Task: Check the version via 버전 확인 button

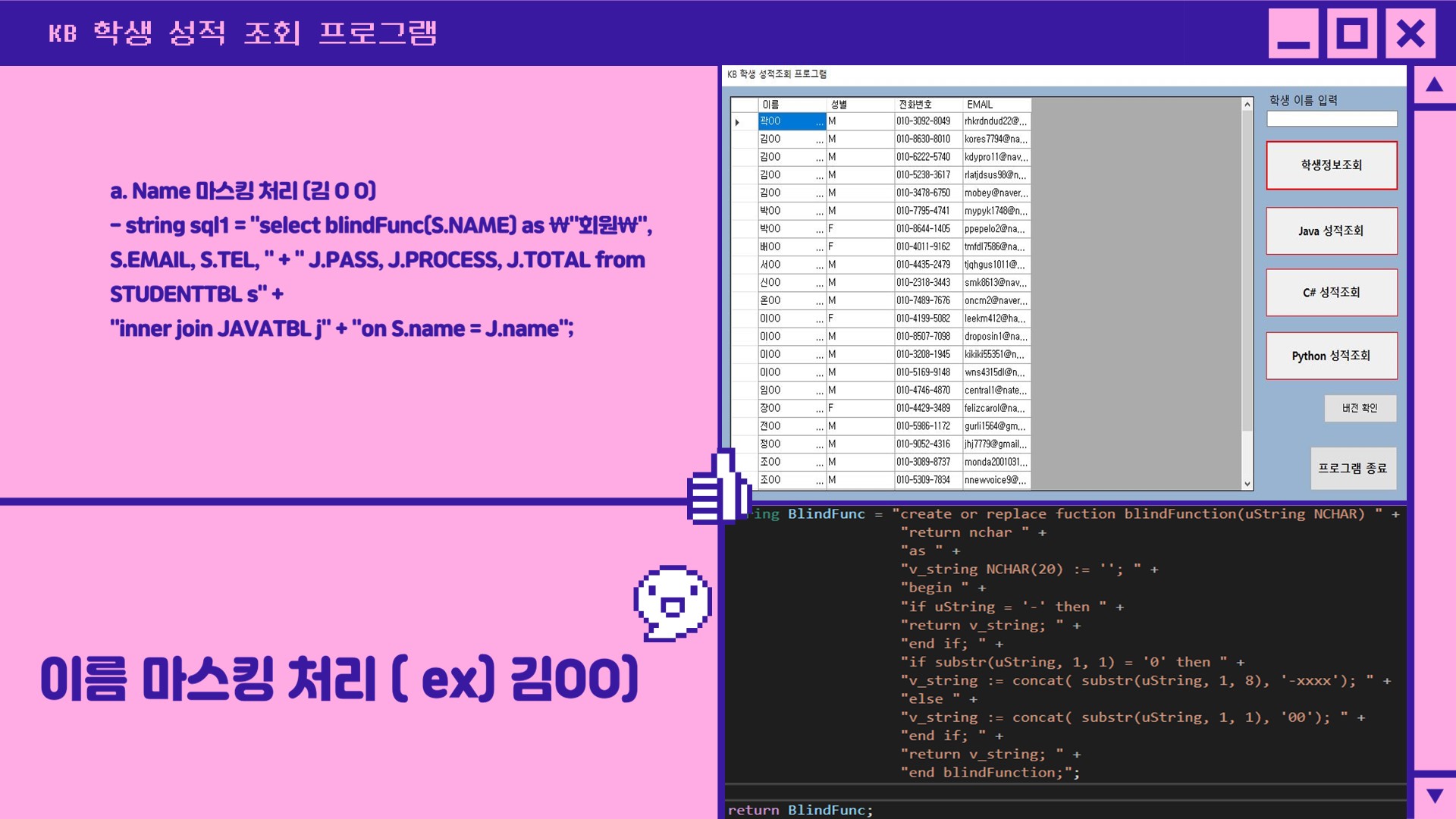Action: tap(1360, 408)
